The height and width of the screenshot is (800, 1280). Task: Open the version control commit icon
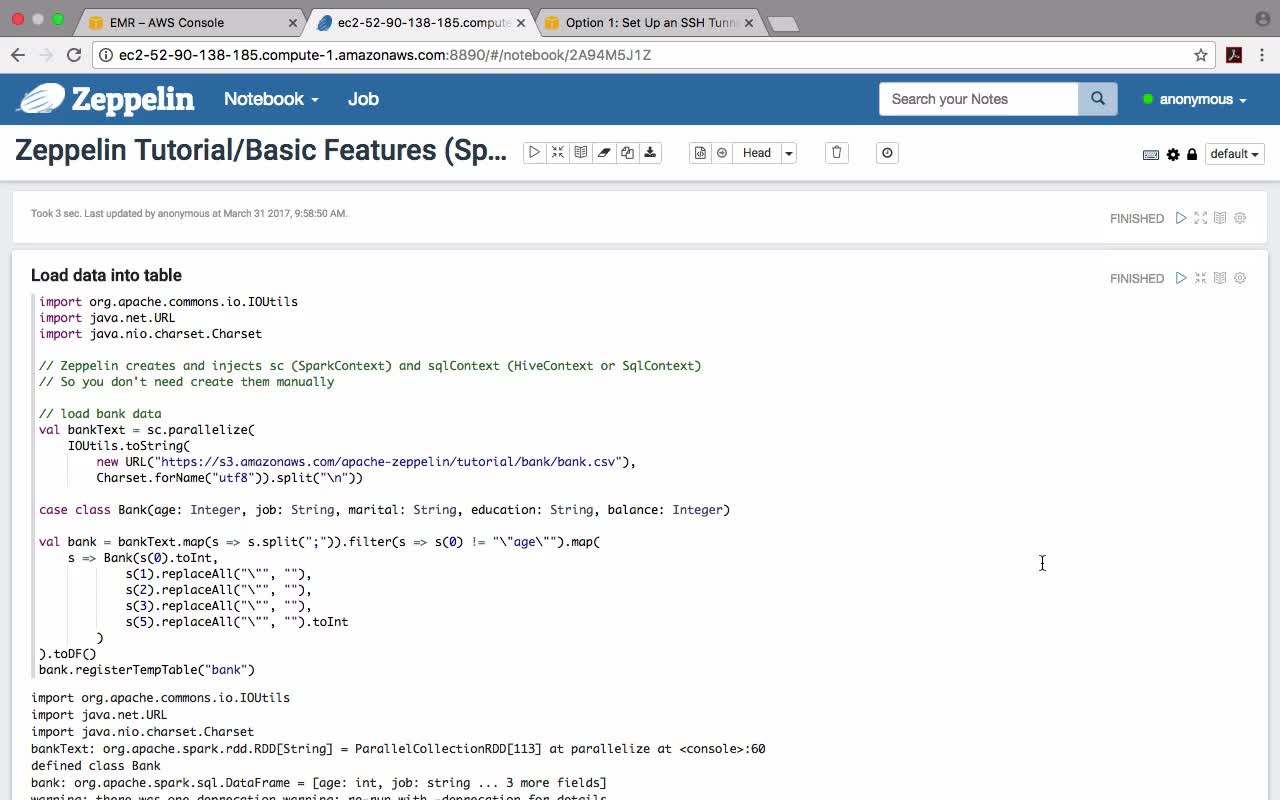click(700, 153)
